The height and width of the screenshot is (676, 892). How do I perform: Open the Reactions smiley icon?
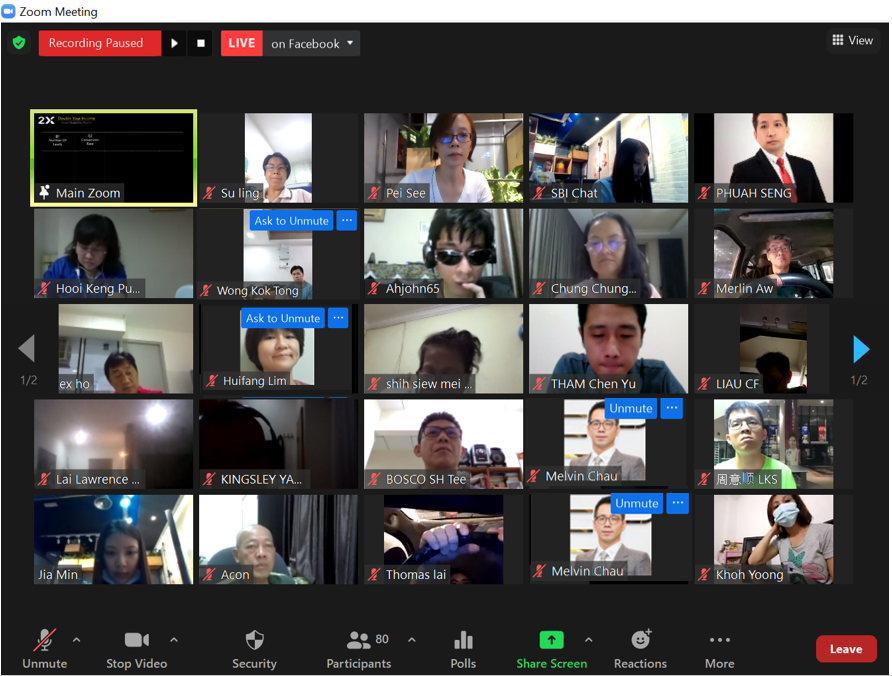pyautogui.click(x=641, y=640)
